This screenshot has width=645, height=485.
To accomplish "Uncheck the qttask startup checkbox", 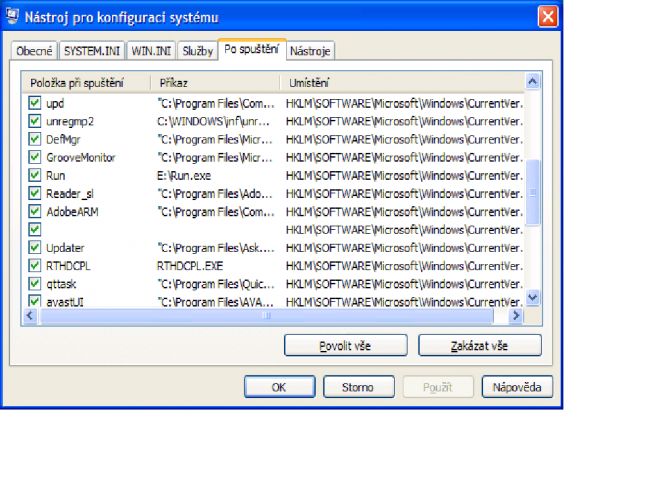I will [x=35, y=284].
